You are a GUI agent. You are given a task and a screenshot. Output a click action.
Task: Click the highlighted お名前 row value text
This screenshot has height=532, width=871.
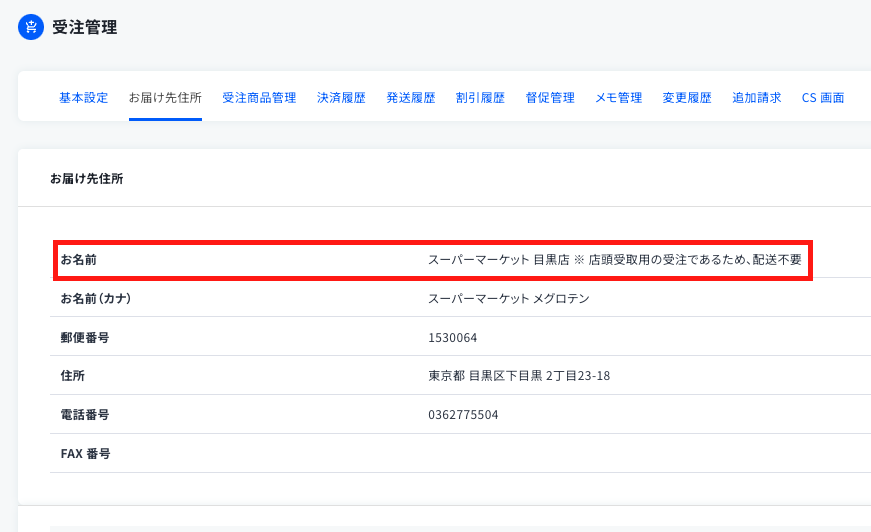point(614,260)
